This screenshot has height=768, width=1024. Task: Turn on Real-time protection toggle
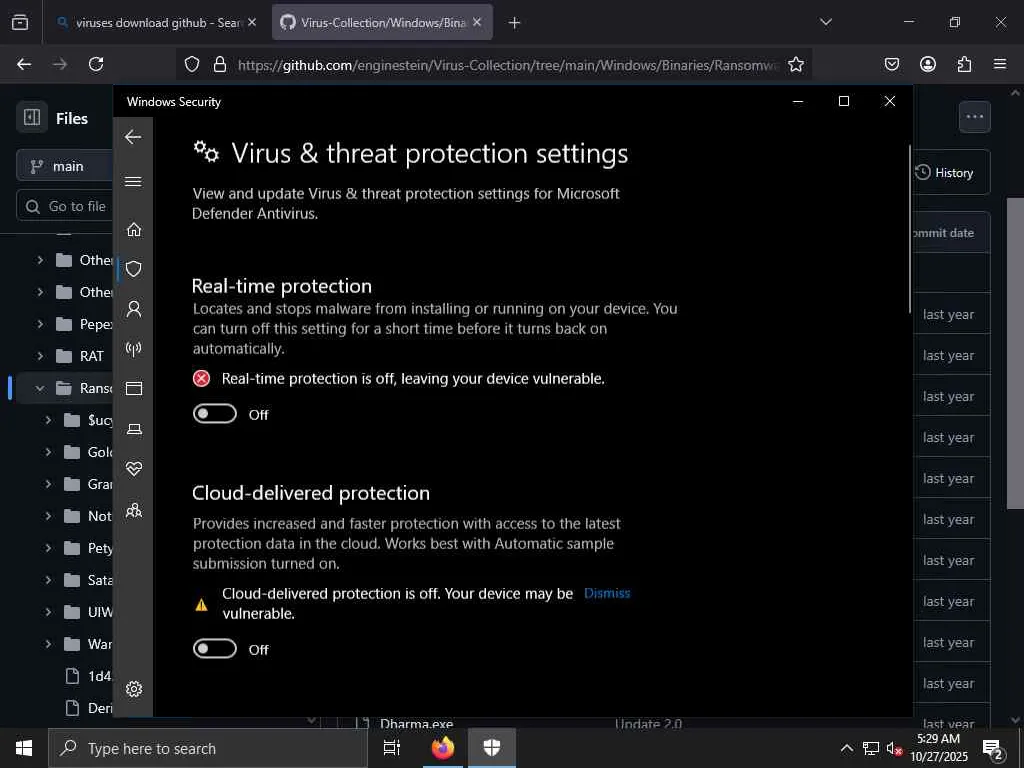point(215,414)
